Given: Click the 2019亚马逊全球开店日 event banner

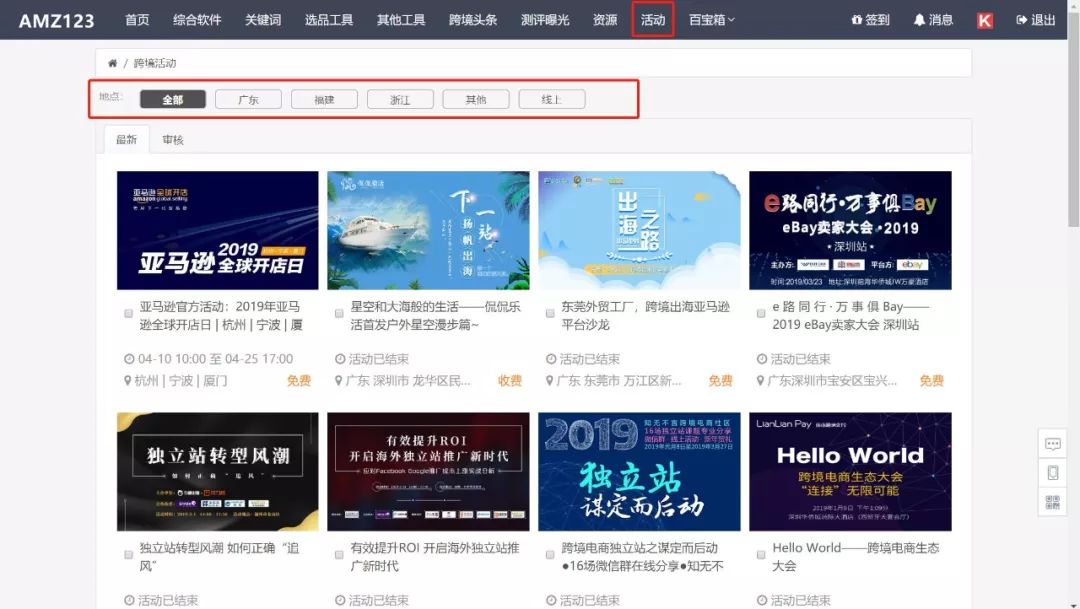Looking at the screenshot, I should (218, 231).
